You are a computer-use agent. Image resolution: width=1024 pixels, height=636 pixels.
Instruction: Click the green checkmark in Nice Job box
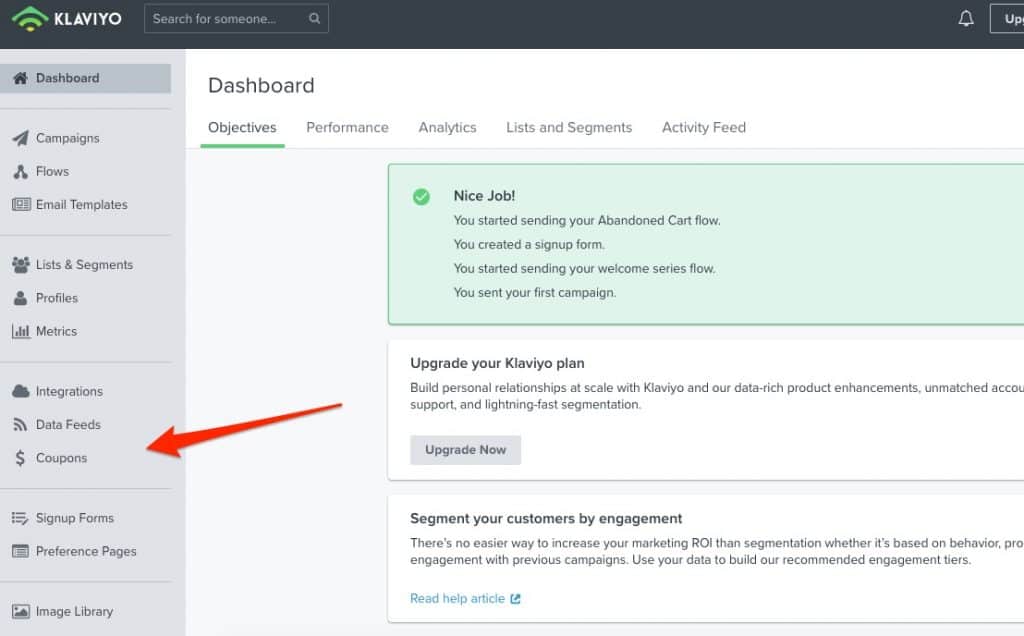pos(421,197)
